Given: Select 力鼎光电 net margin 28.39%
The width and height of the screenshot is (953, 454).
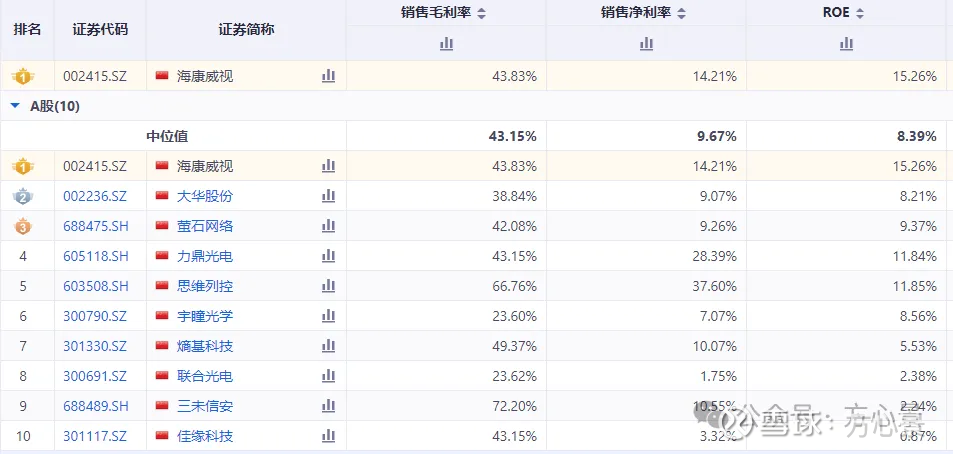Looking at the screenshot, I should coord(714,256).
